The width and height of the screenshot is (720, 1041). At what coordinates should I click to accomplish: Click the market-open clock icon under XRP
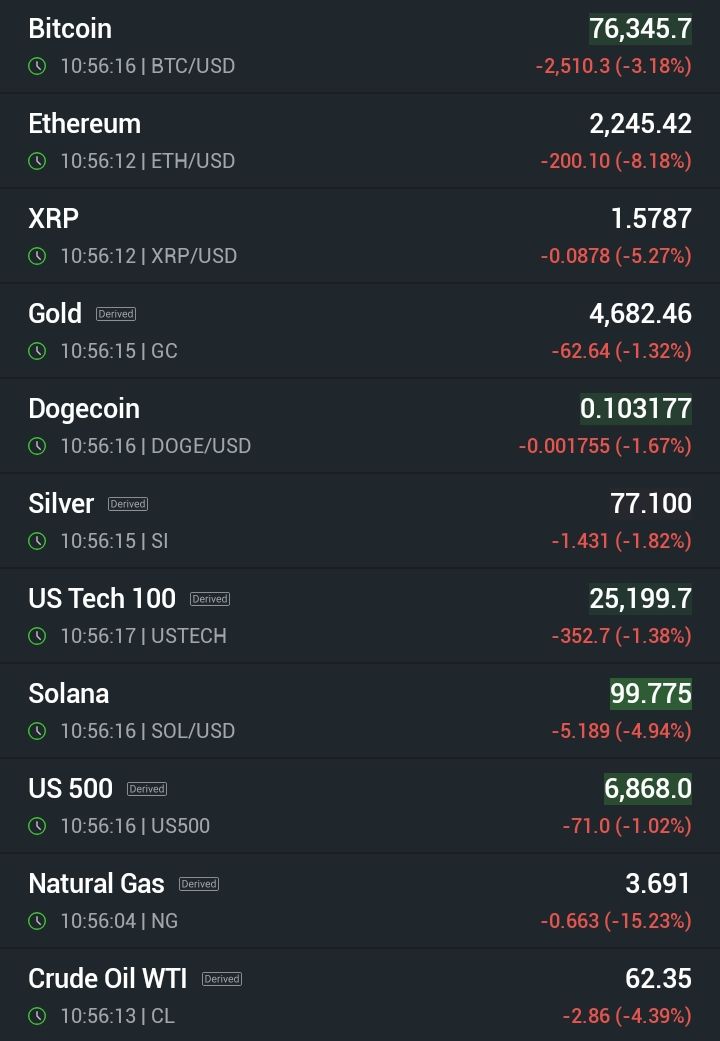click(37, 256)
